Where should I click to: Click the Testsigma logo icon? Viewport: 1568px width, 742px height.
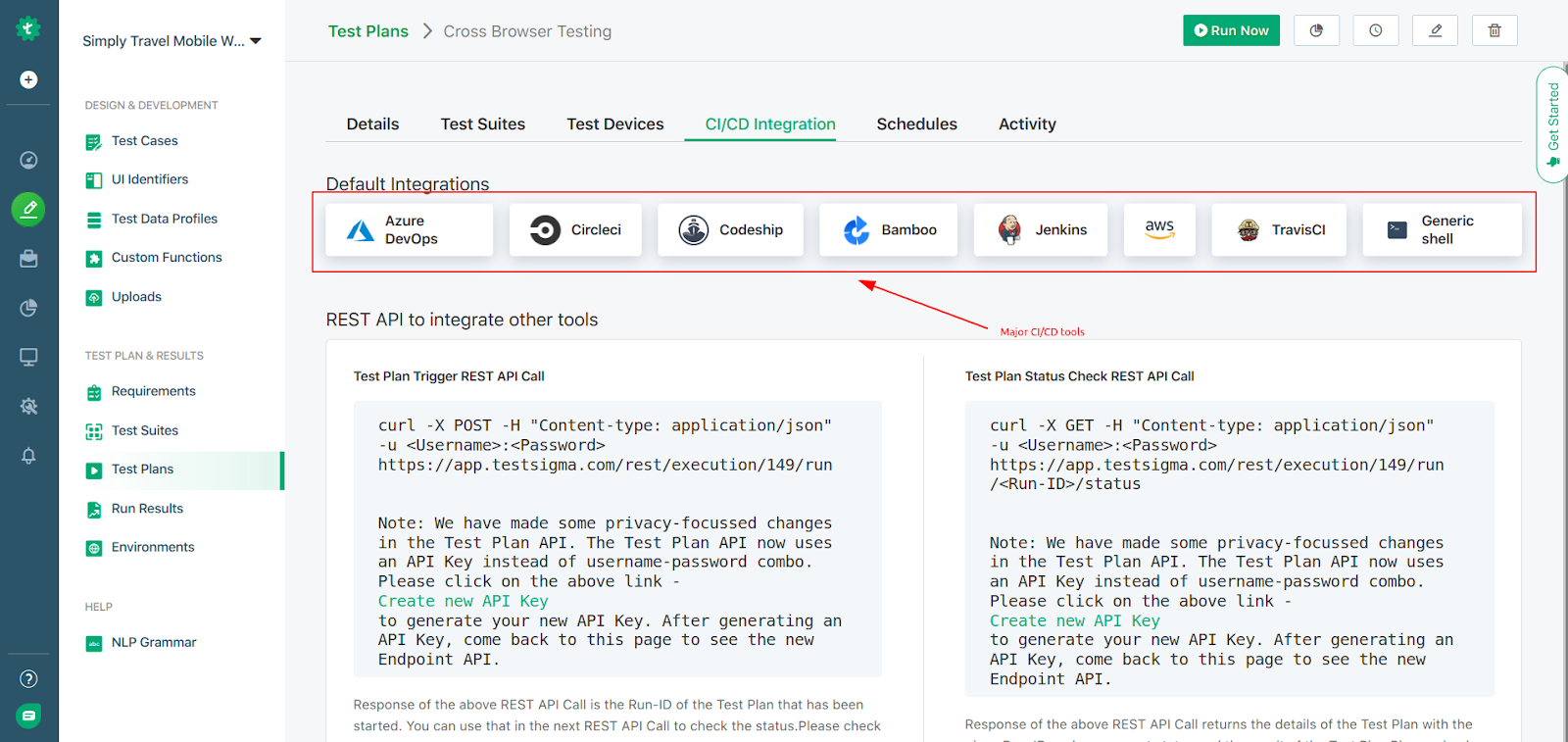tap(28, 28)
